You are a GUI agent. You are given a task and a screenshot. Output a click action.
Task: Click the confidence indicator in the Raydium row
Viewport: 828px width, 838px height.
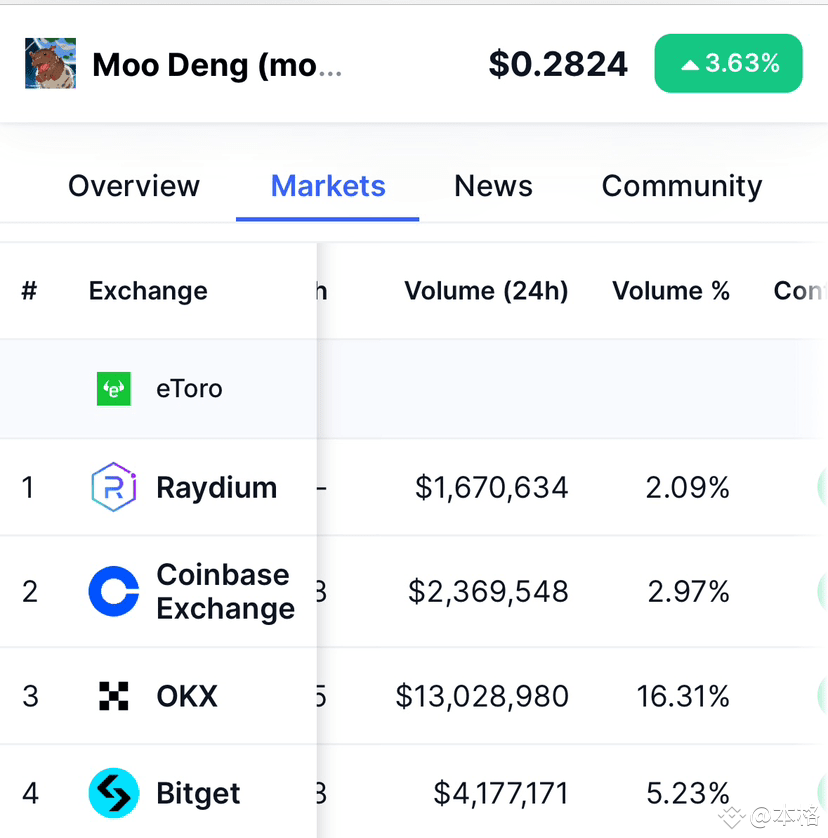822,487
